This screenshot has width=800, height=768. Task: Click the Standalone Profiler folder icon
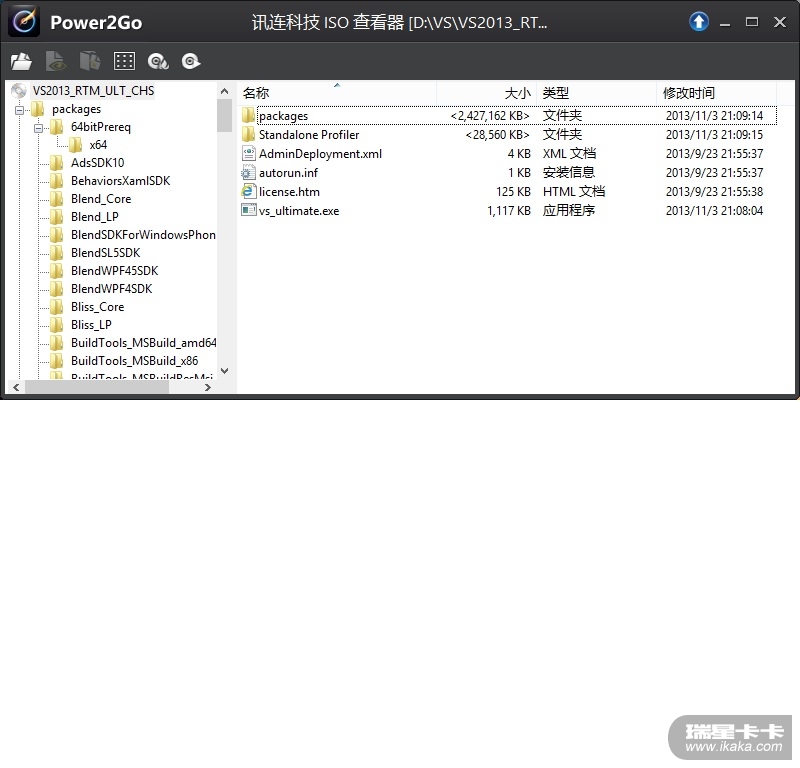point(248,134)
